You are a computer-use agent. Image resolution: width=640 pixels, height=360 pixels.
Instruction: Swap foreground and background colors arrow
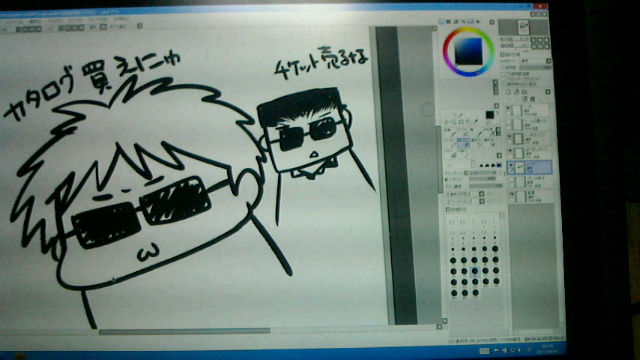(x=498, y=112)
